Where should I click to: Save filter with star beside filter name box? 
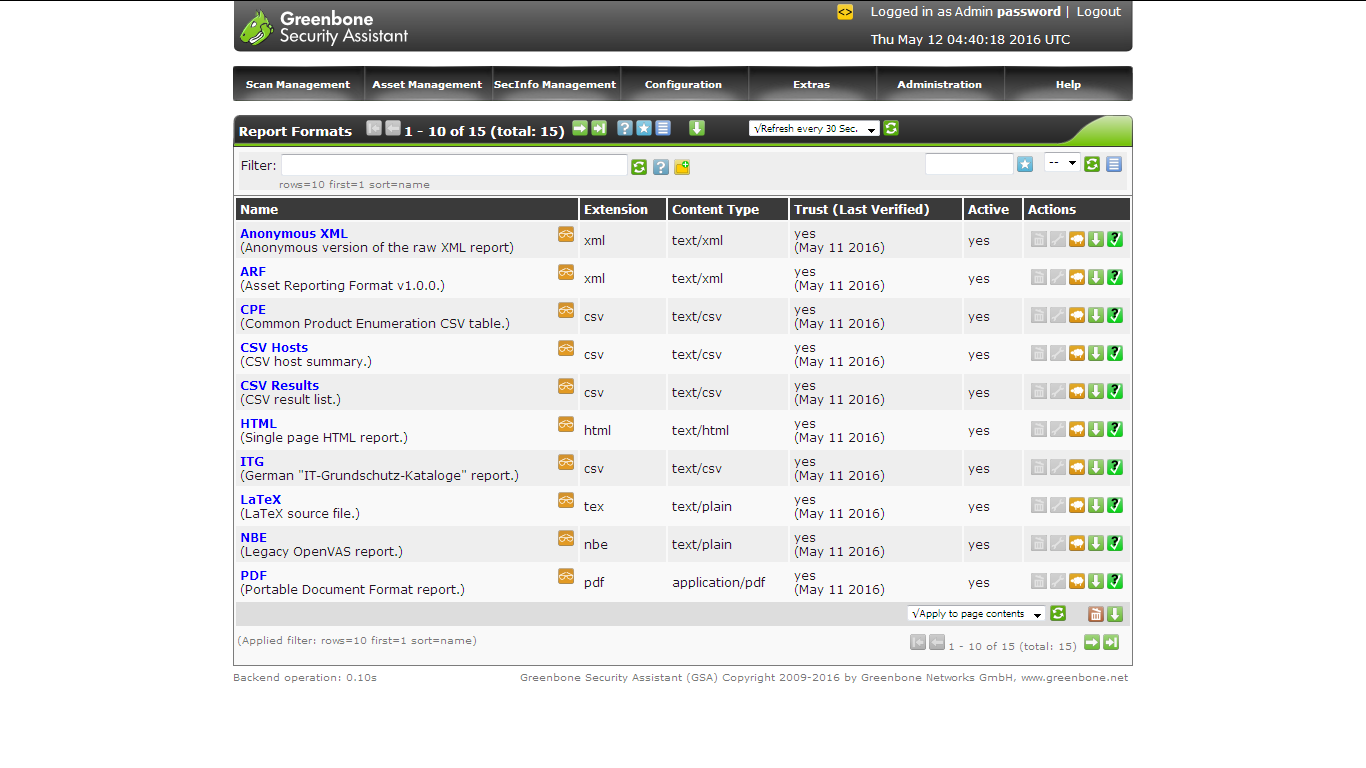pyautogui.click(x=1025, y=164)
